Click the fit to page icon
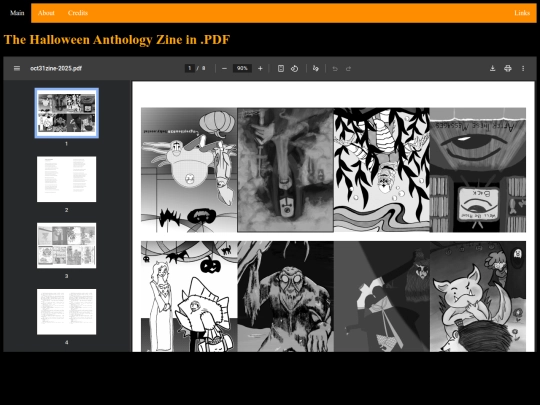Screen dimensions: 540x405 (x=281, y=69)
